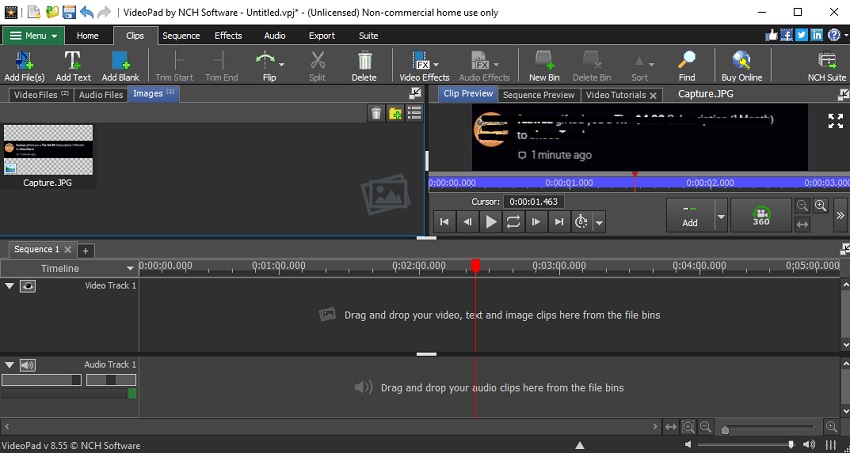850x453 pixels.
Task: Collapse Audio Track 1 with its triangle
Action: click(x=9, y=365)
